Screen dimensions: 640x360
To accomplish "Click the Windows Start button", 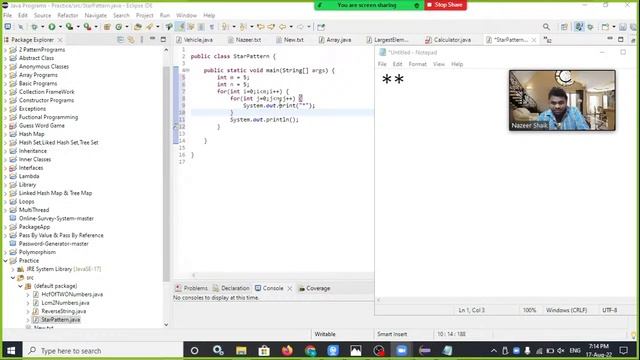I will (11, 351).
